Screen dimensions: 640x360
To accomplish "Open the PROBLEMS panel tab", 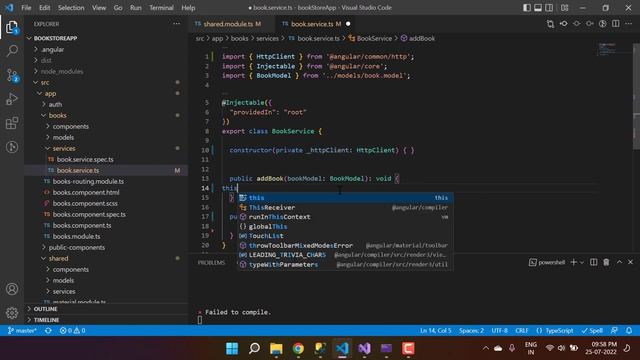I will pyautogui.click(x=211, y=262).
